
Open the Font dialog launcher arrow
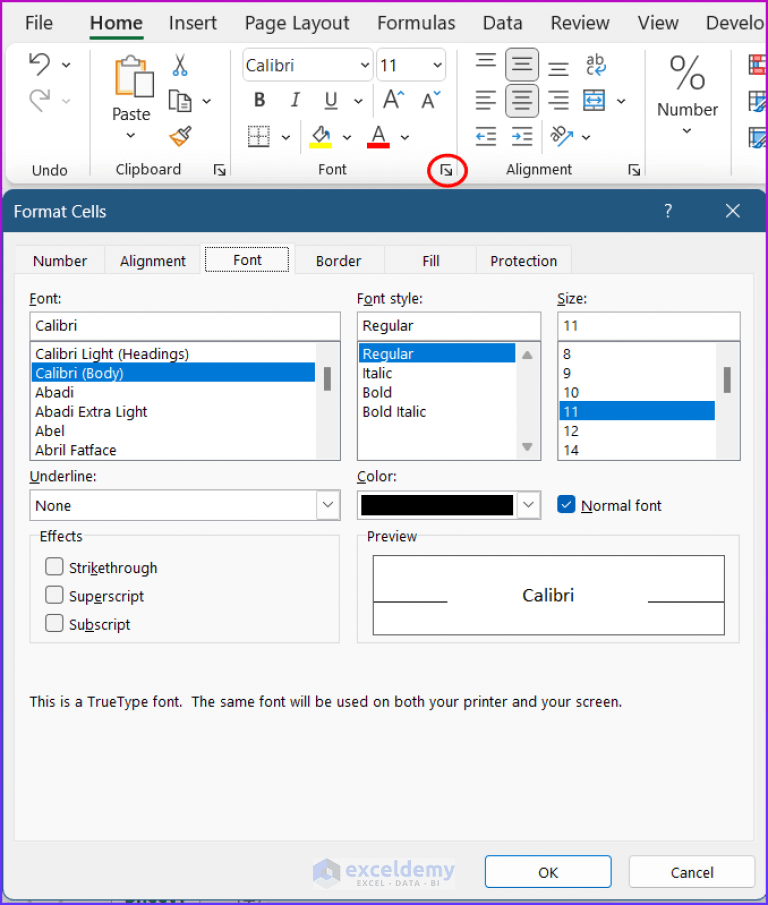click(446, 170)
